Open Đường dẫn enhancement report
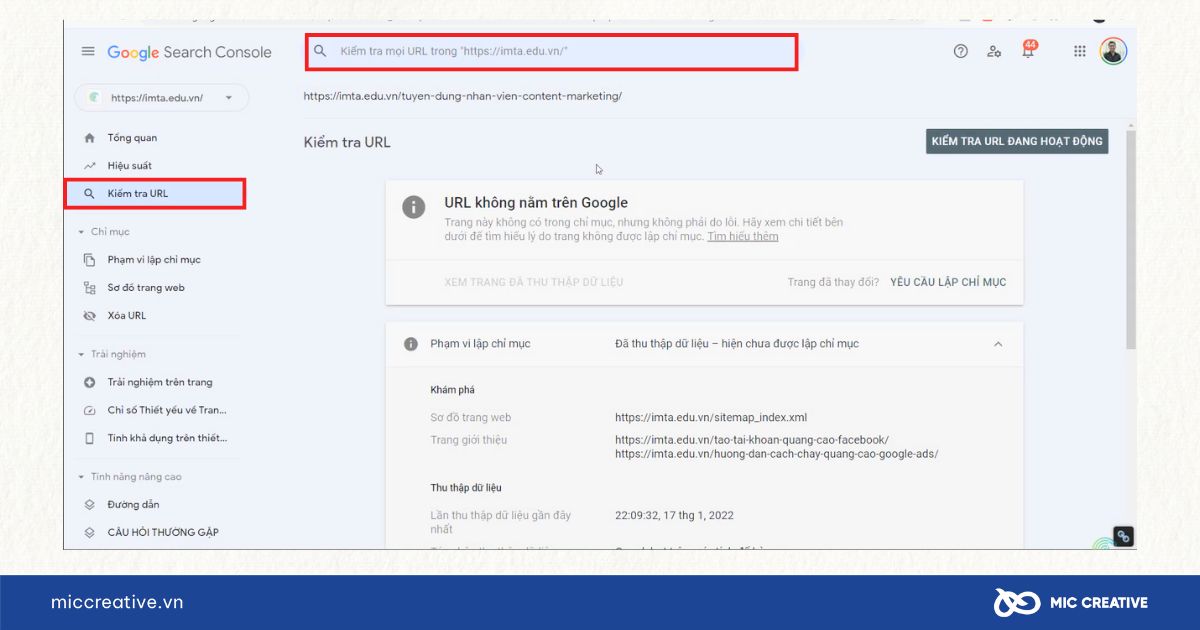 (x=133, y=505)
